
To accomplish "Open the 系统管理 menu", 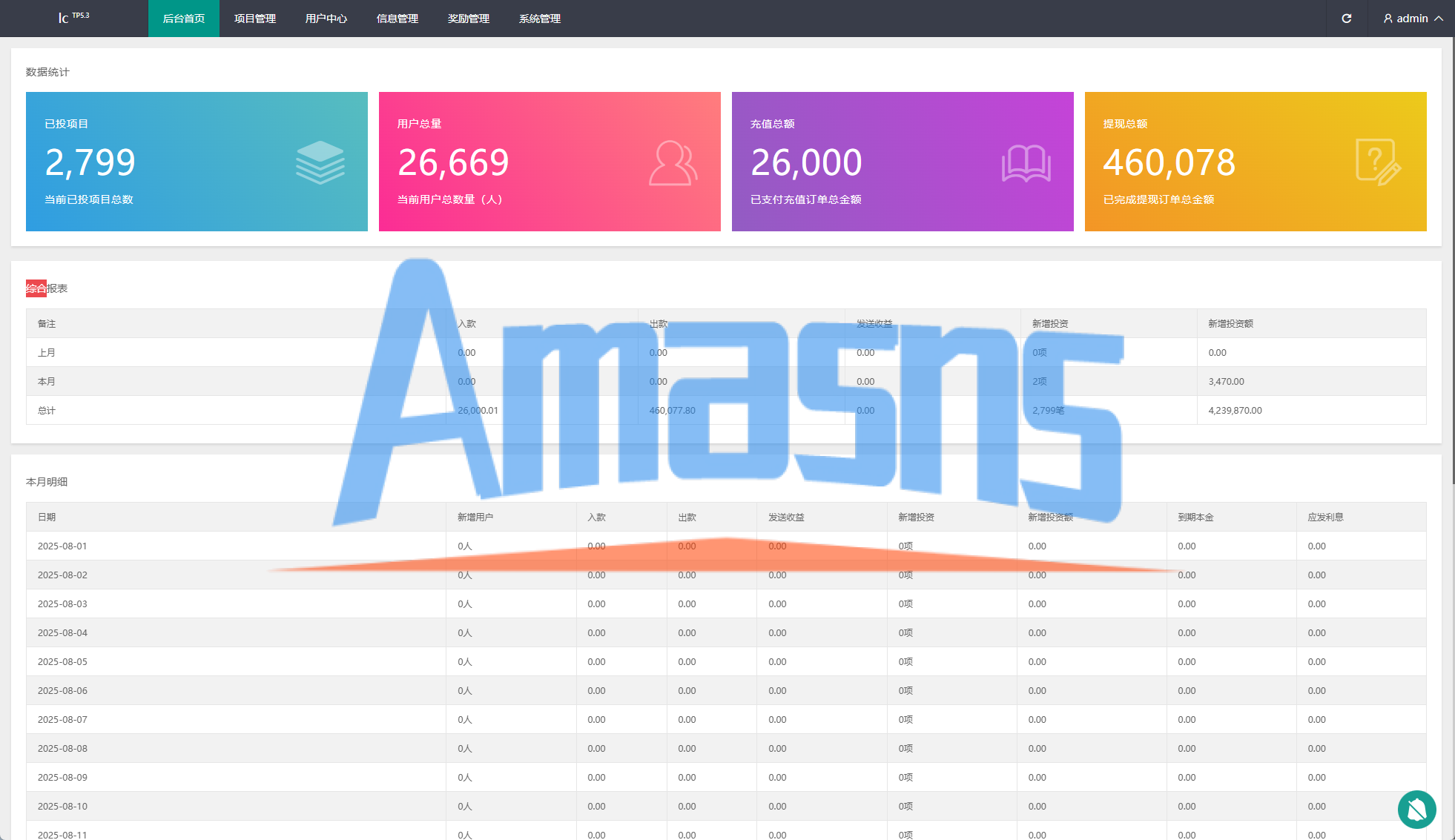I will coord(539,19).
